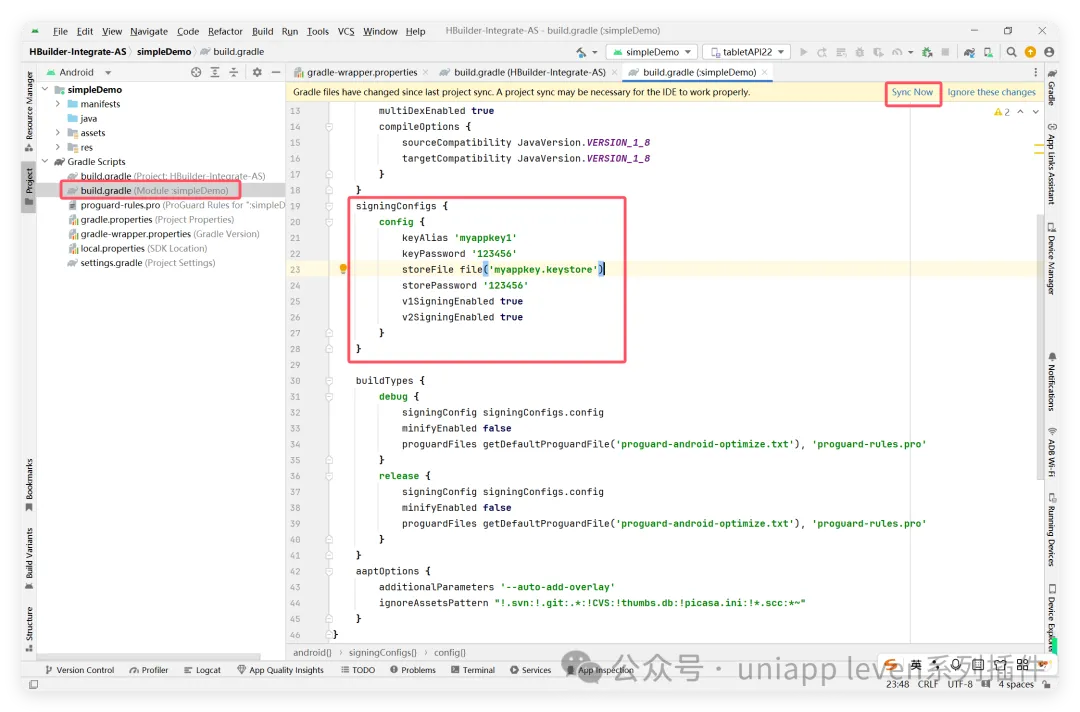
Task: Click the account avatar icon
Action: 1049,52
